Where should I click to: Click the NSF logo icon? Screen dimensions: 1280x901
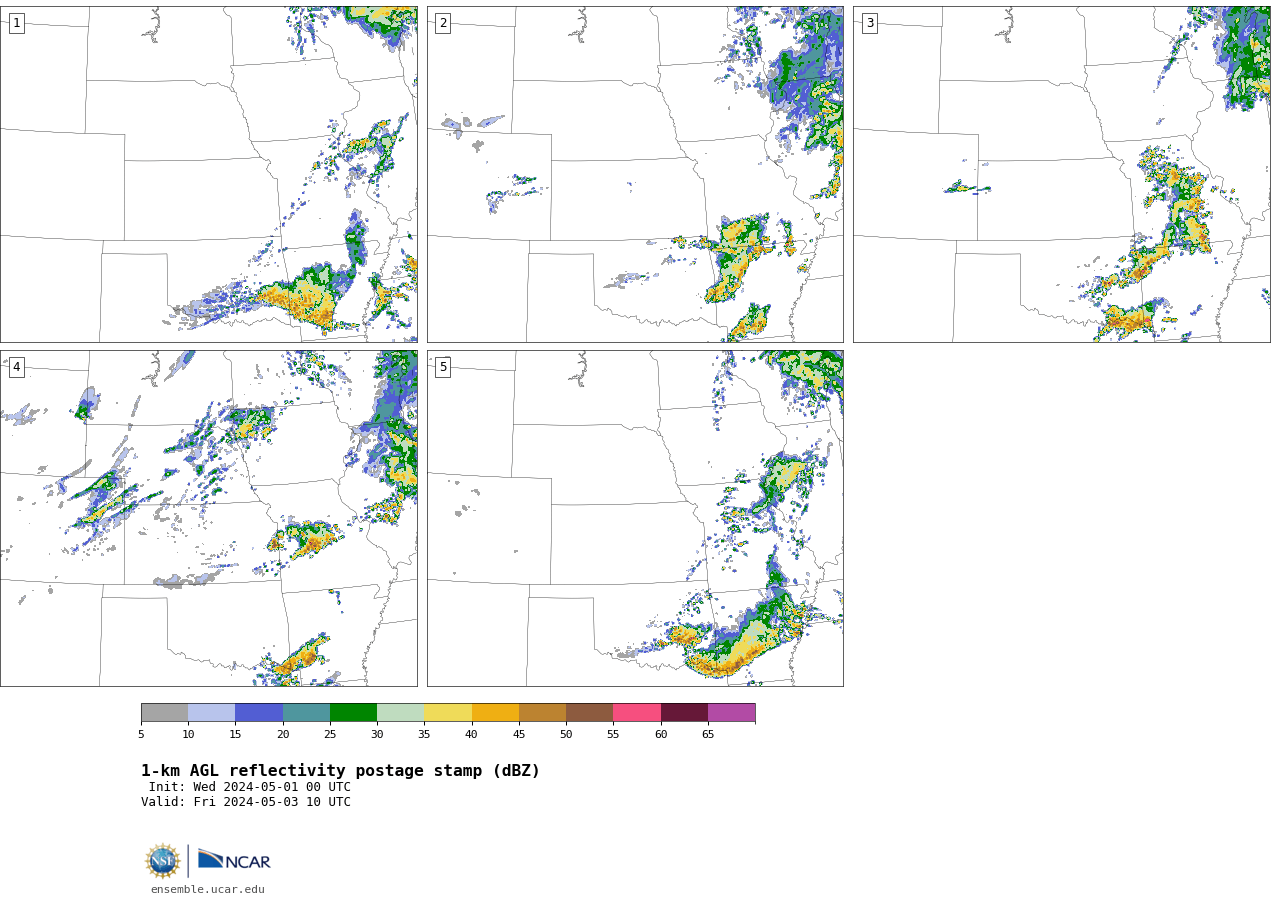pyautogui.click(x=163, y=861)
